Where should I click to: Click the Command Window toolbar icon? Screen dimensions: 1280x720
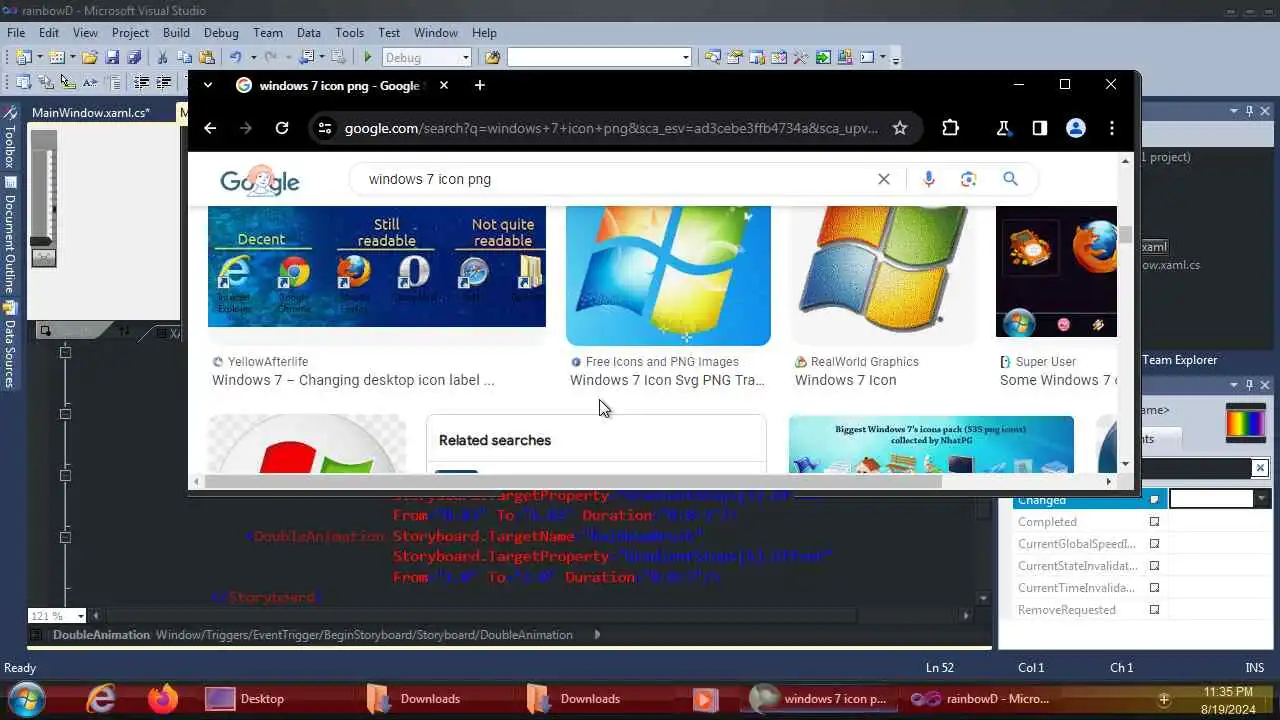tap(867, 57)
